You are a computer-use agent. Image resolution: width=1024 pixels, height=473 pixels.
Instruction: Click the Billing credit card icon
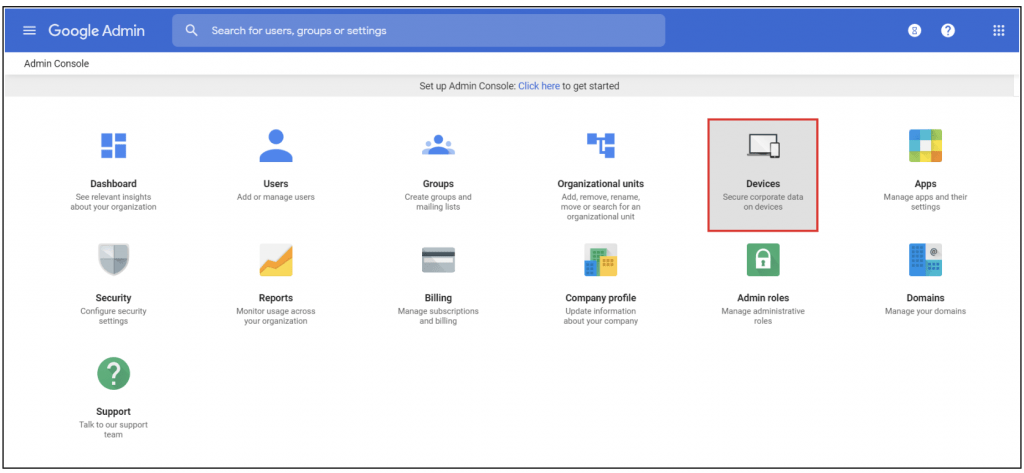(x=438, y=260)
